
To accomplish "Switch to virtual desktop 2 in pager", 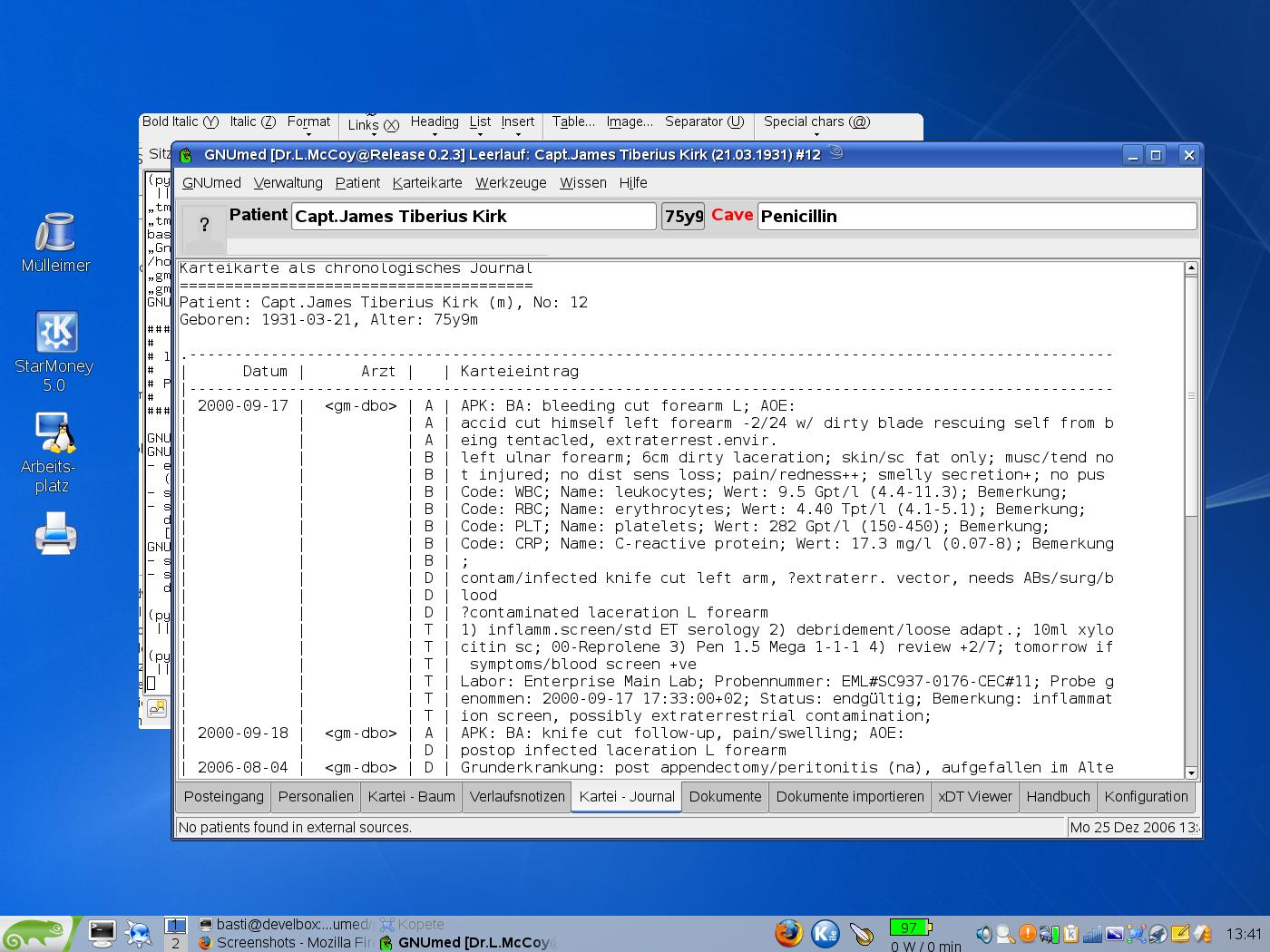I will coord(175,943).
